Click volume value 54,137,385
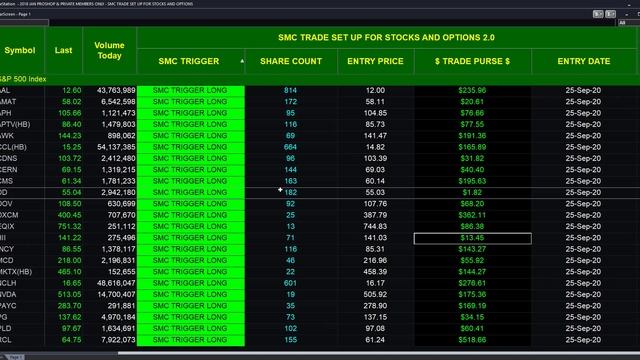This screenshot has width=640, height=360. (116, 147)
